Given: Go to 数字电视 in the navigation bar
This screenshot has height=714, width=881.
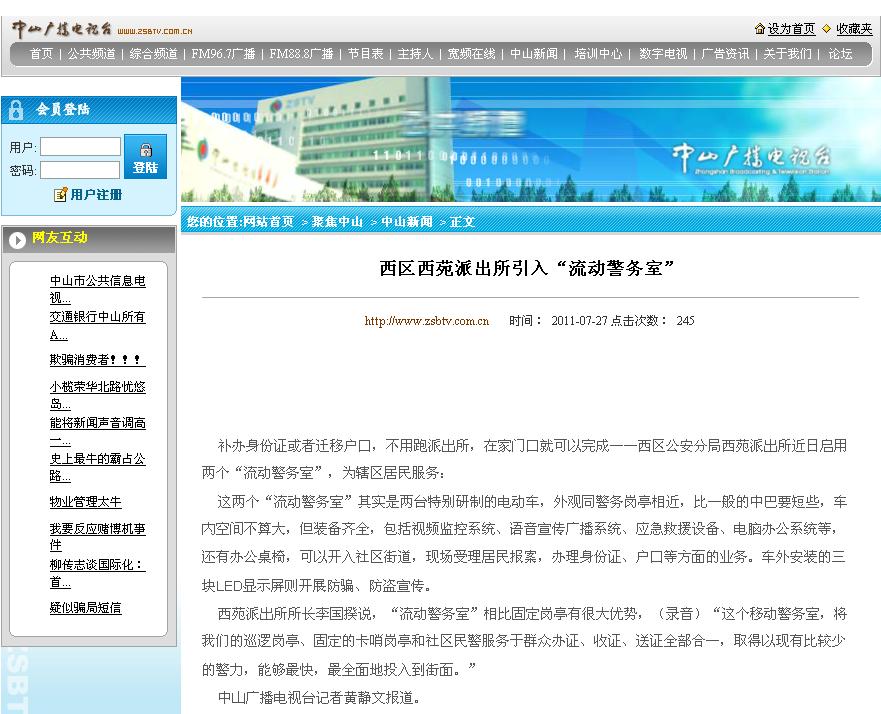Looking at the screenshot, I should (x=663, y=54).
